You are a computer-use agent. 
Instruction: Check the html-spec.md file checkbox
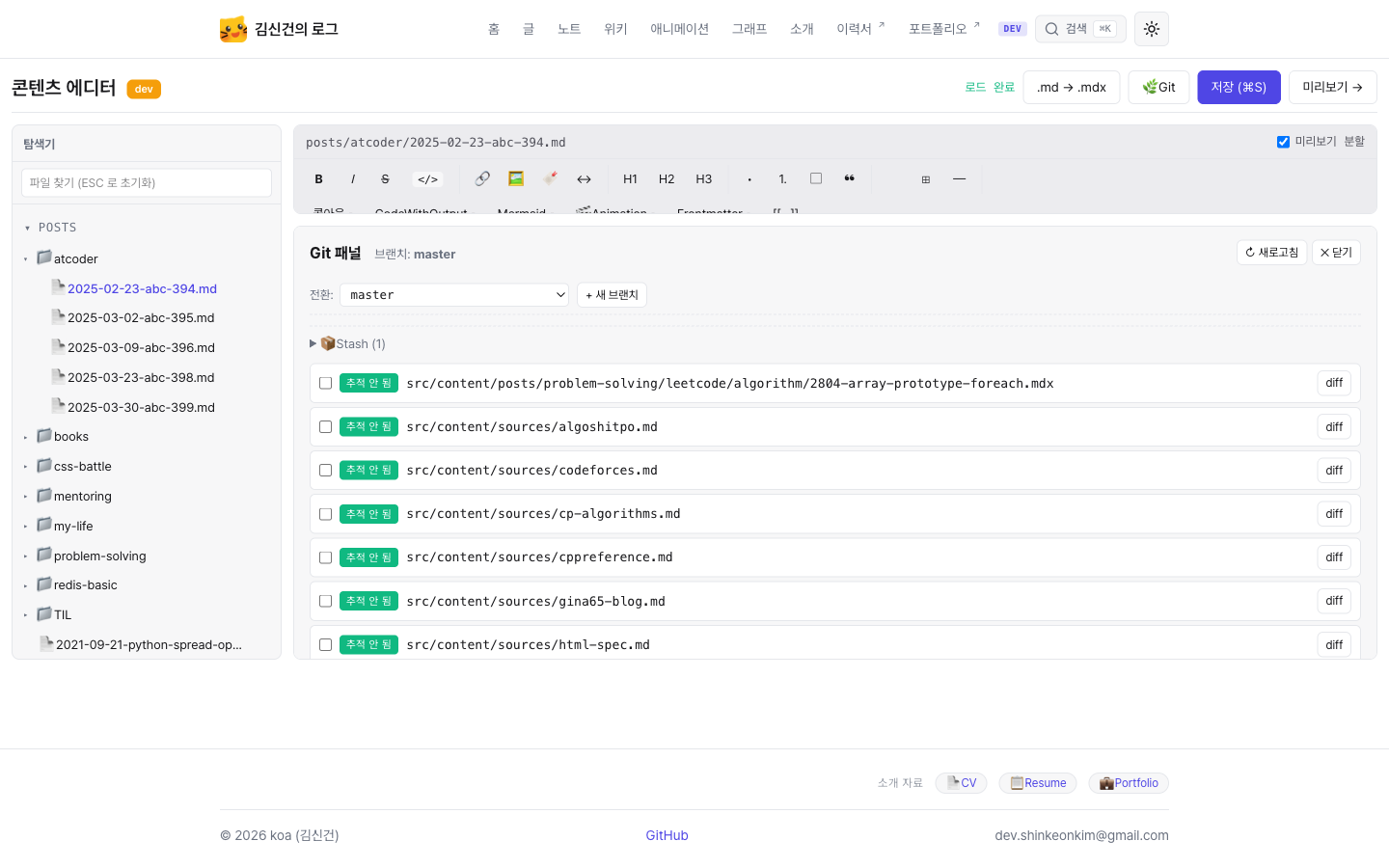[325, 644]
